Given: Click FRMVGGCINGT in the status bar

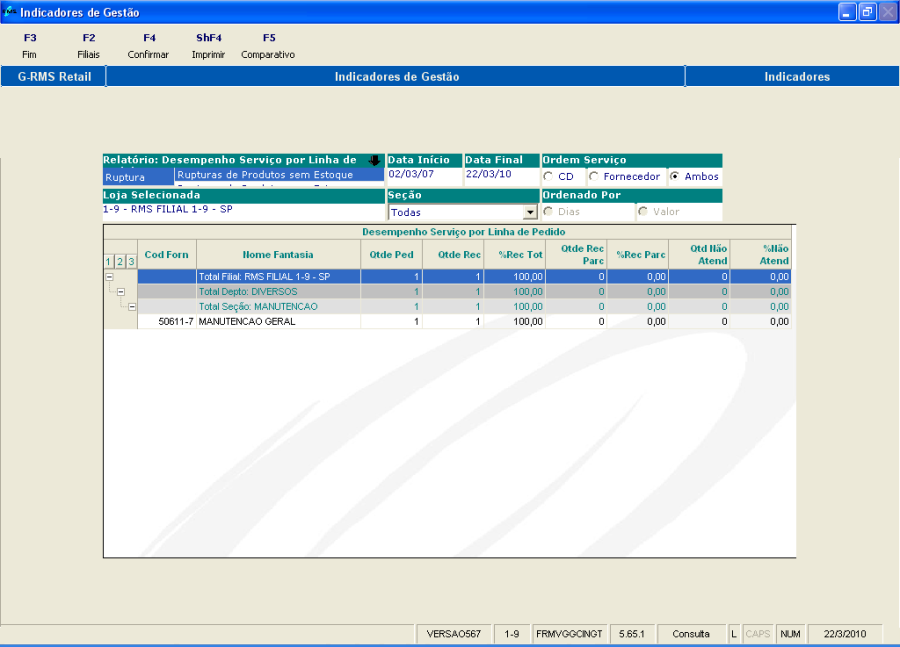Looking at the screenshot, I should pos(569,634).
